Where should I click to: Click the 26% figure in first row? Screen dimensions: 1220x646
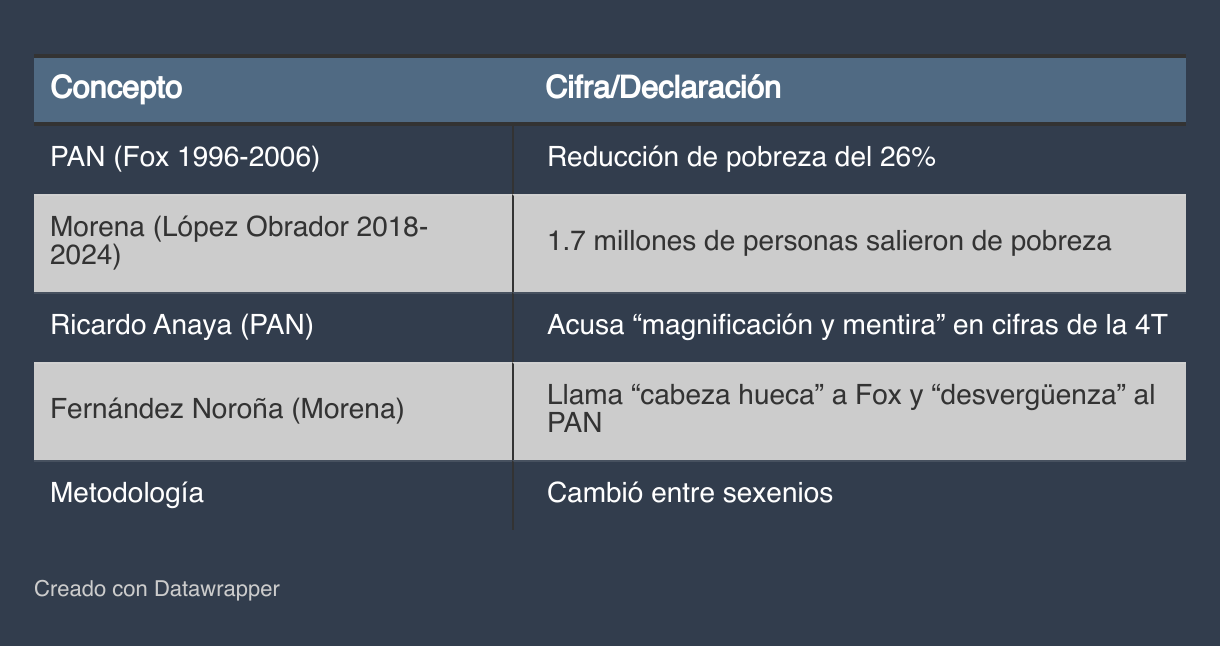pos(907,158)
